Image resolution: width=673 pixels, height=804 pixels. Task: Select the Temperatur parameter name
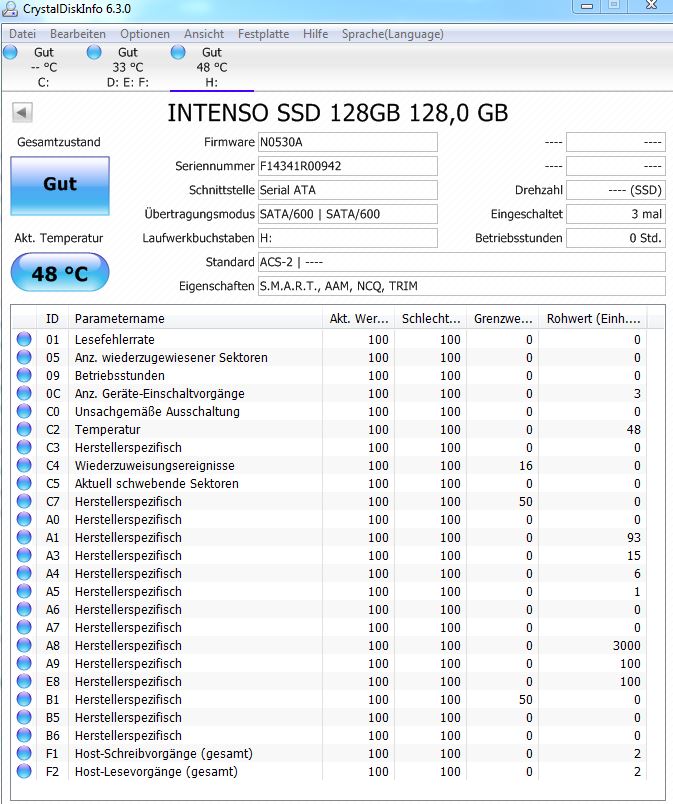108,429
